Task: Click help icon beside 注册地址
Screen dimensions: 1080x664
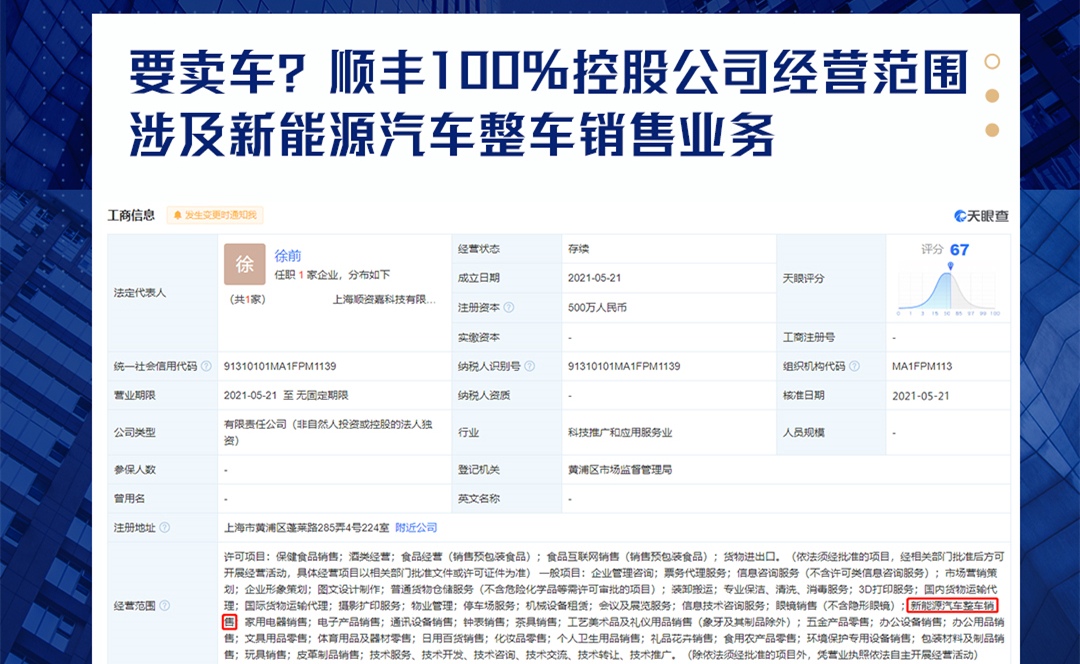Action: [x=165, y=528]
